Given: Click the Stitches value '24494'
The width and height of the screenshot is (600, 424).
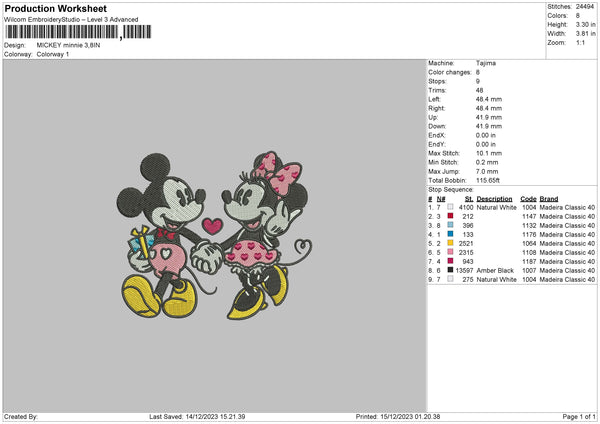Looking at the screenshot, I should coord(585,7).
